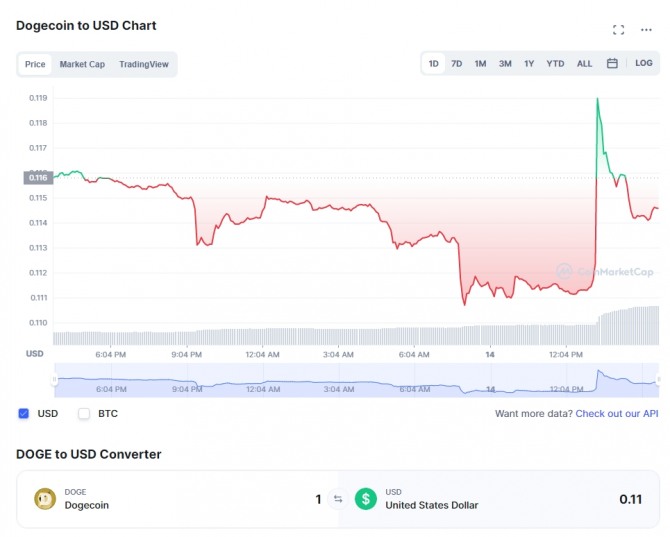Image resolution: width=670 pixels, height=537 pixels.
Task: Click the 0.116 current price label
Action: 38,178
